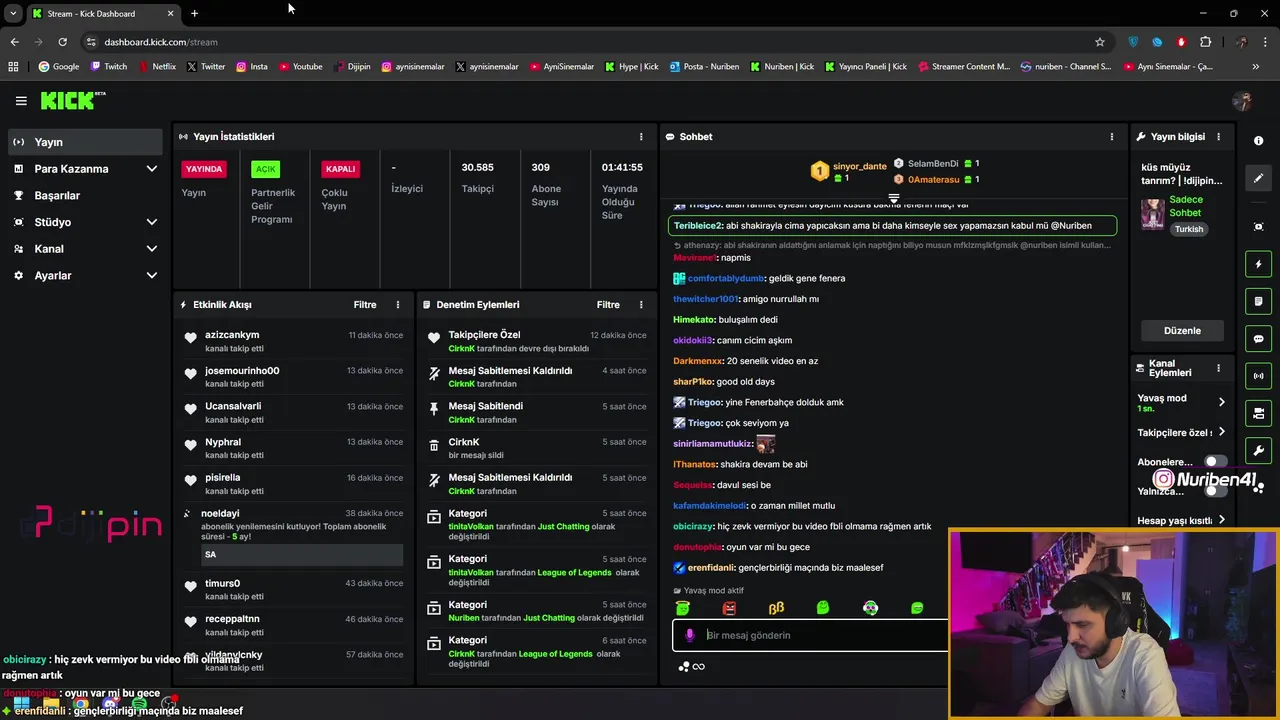Toggle the Abonelere... chat mode switch
The height and width of the screenshot is (720, 1280).
tap(1215, 462)
